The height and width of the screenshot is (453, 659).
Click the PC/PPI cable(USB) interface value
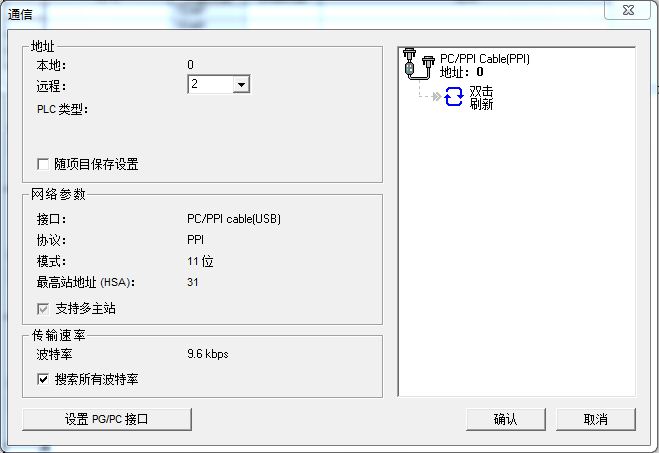pyautogui.click(x=233, y=219)
